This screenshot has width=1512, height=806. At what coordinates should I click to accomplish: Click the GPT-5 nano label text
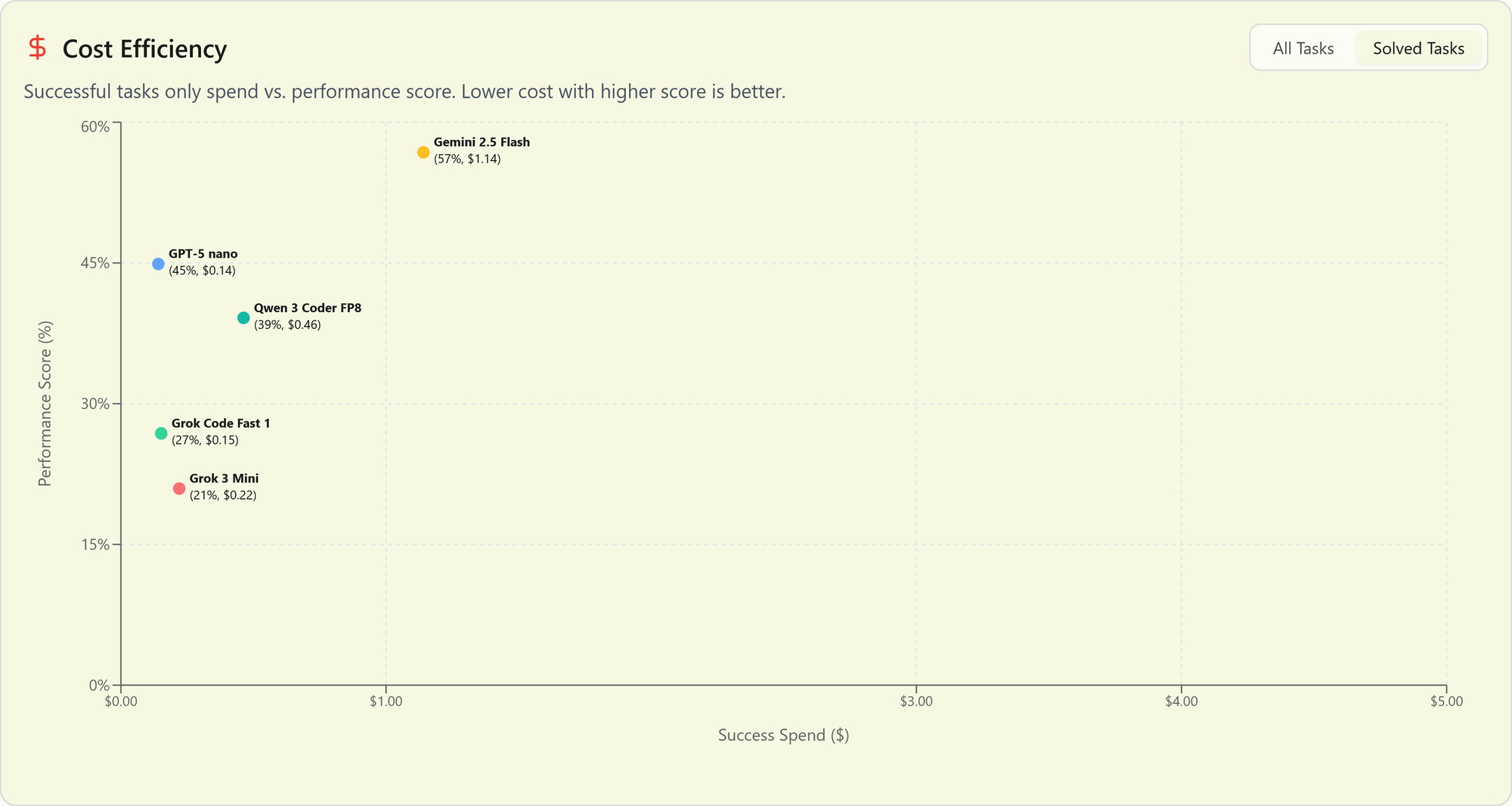(x=203, y=253)
